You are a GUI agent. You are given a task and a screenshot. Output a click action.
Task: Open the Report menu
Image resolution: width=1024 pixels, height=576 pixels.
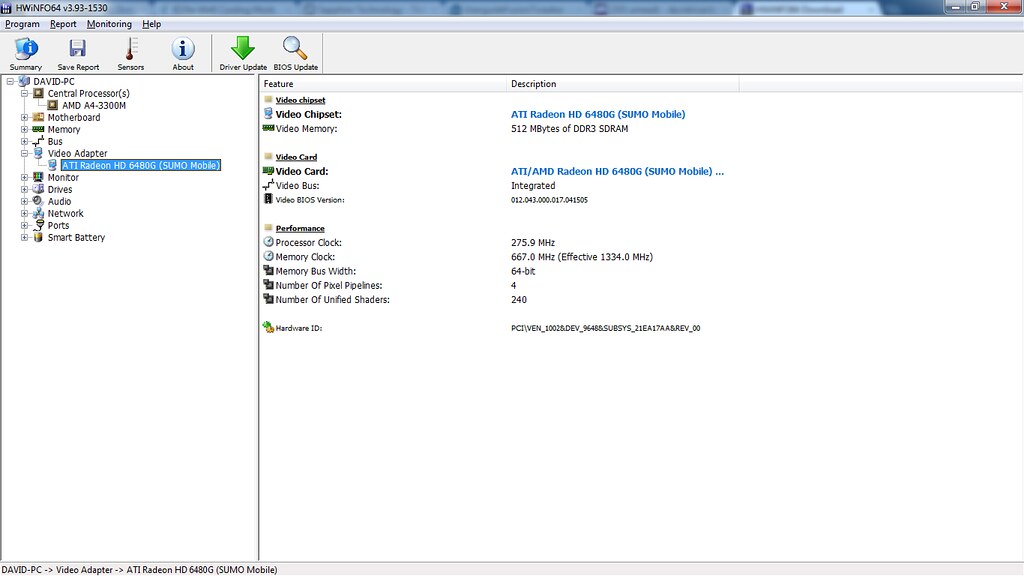(63, 24)
